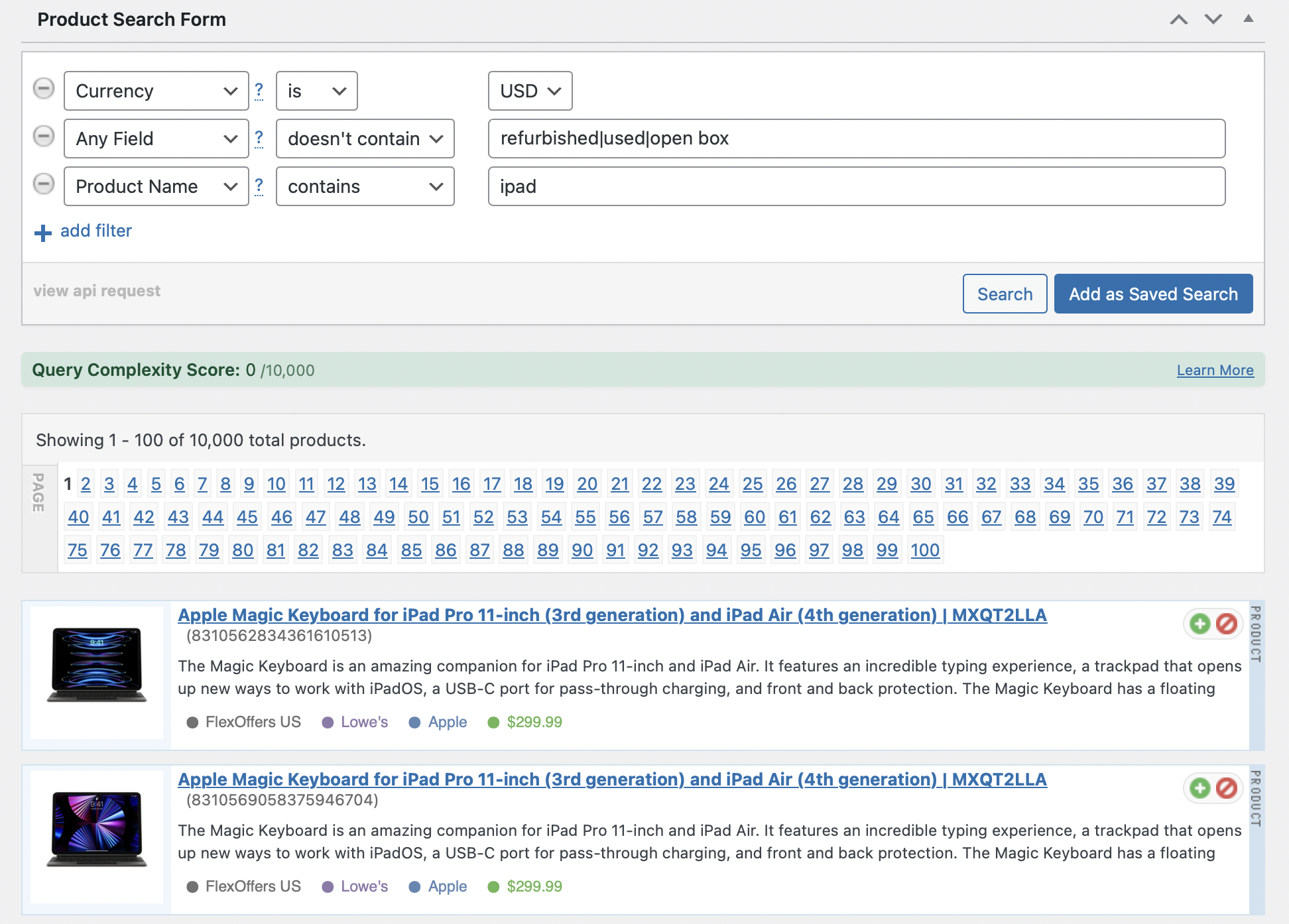Go to results page 74
The width and height of the screenshot is (1289, 924).
tap(1222, 517)
